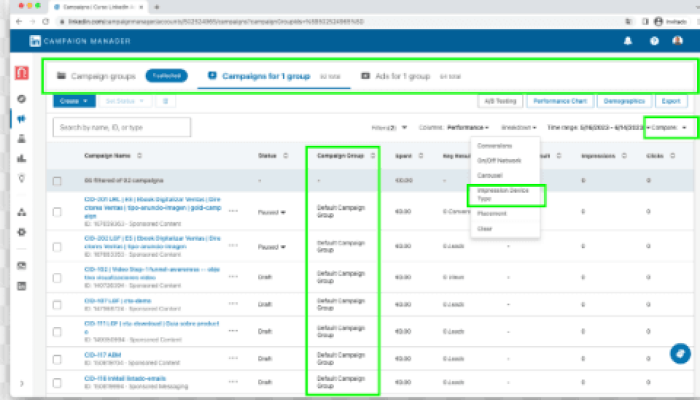Switch to the Campaign groups tab
This screenshot has height=400, width=700.
pyautogui.click(x=96, y=76)
